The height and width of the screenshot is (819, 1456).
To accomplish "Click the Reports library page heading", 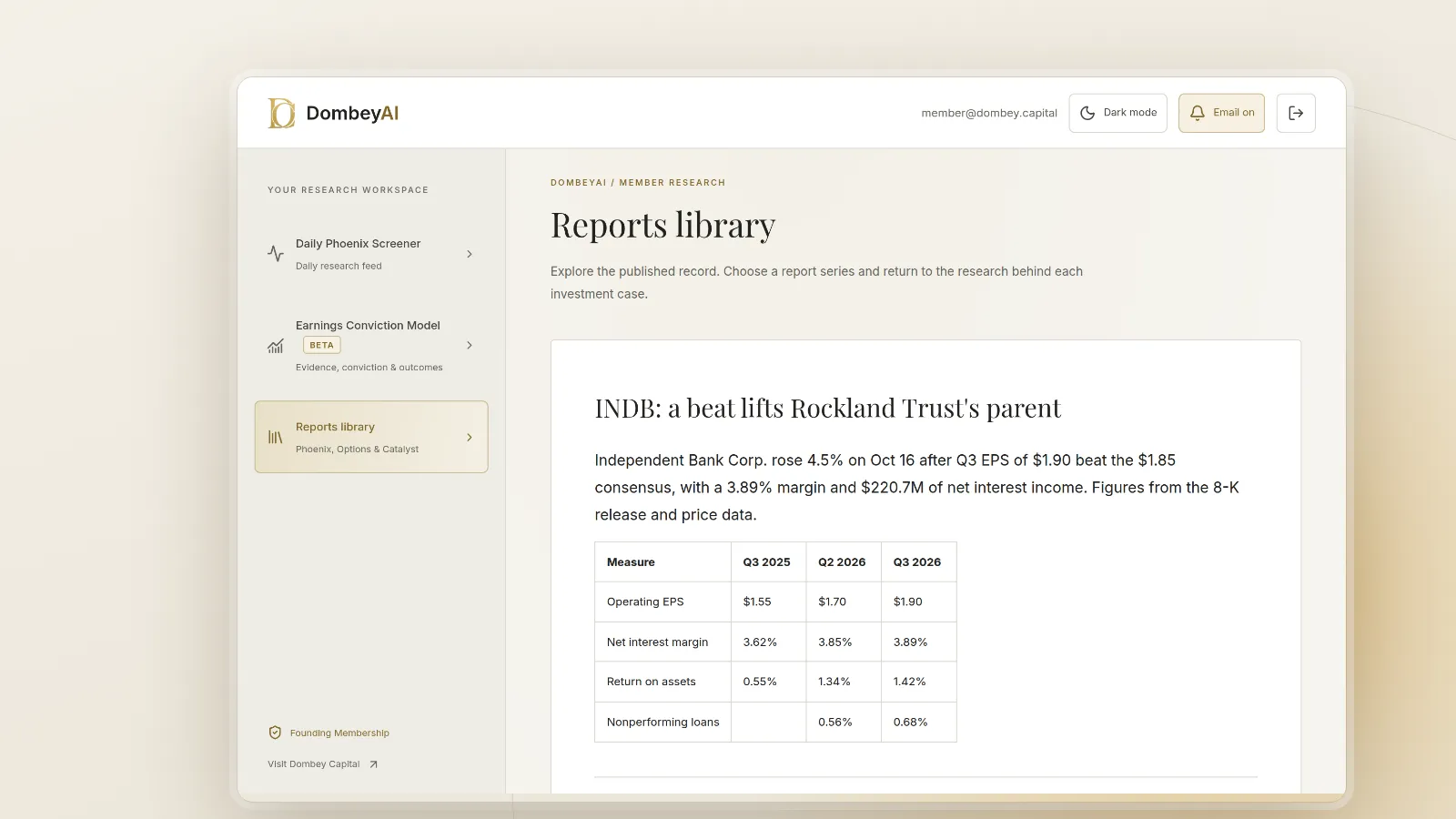I will click(x=663, y=226).
